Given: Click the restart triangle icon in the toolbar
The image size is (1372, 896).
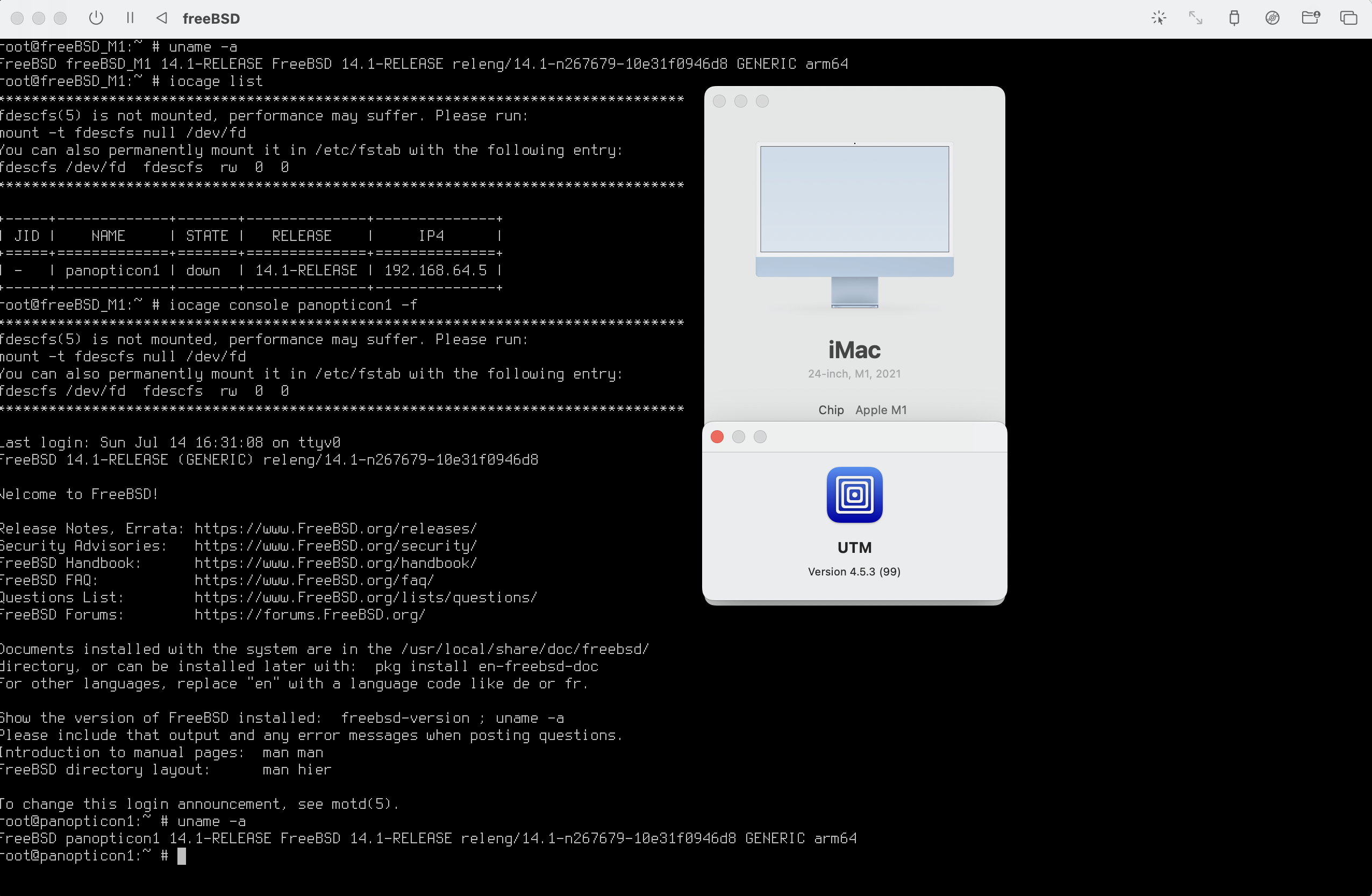Looking at the screenshot, I should pos(162,18).
